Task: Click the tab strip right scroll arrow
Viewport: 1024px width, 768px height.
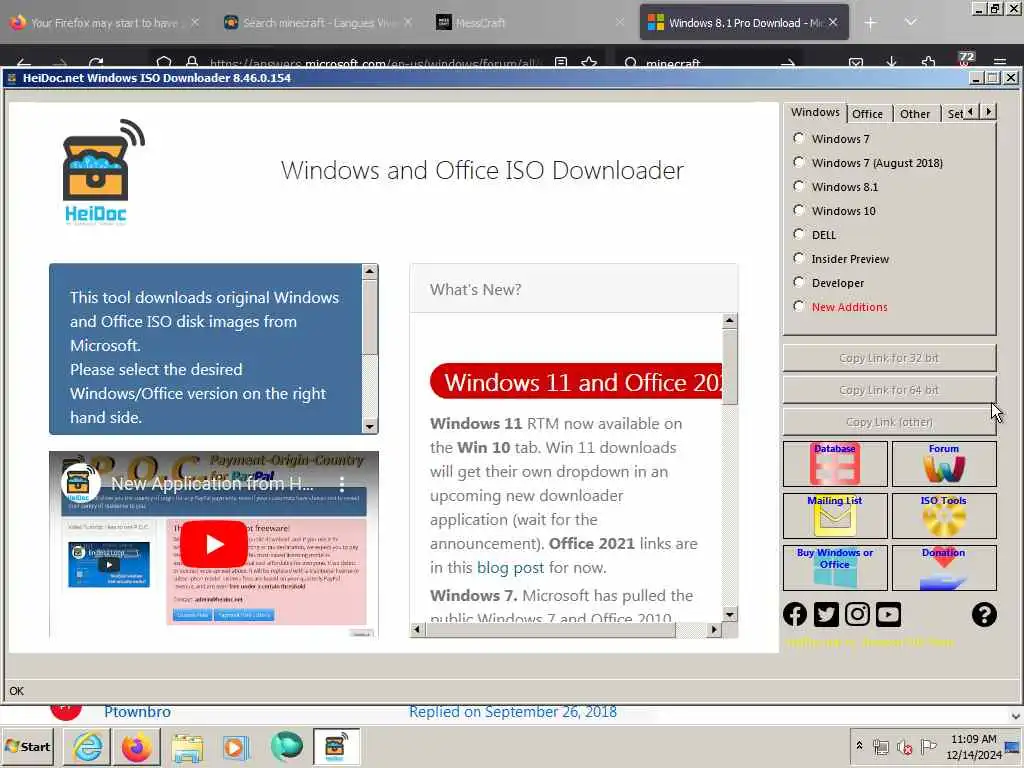Action: (988, 112)
